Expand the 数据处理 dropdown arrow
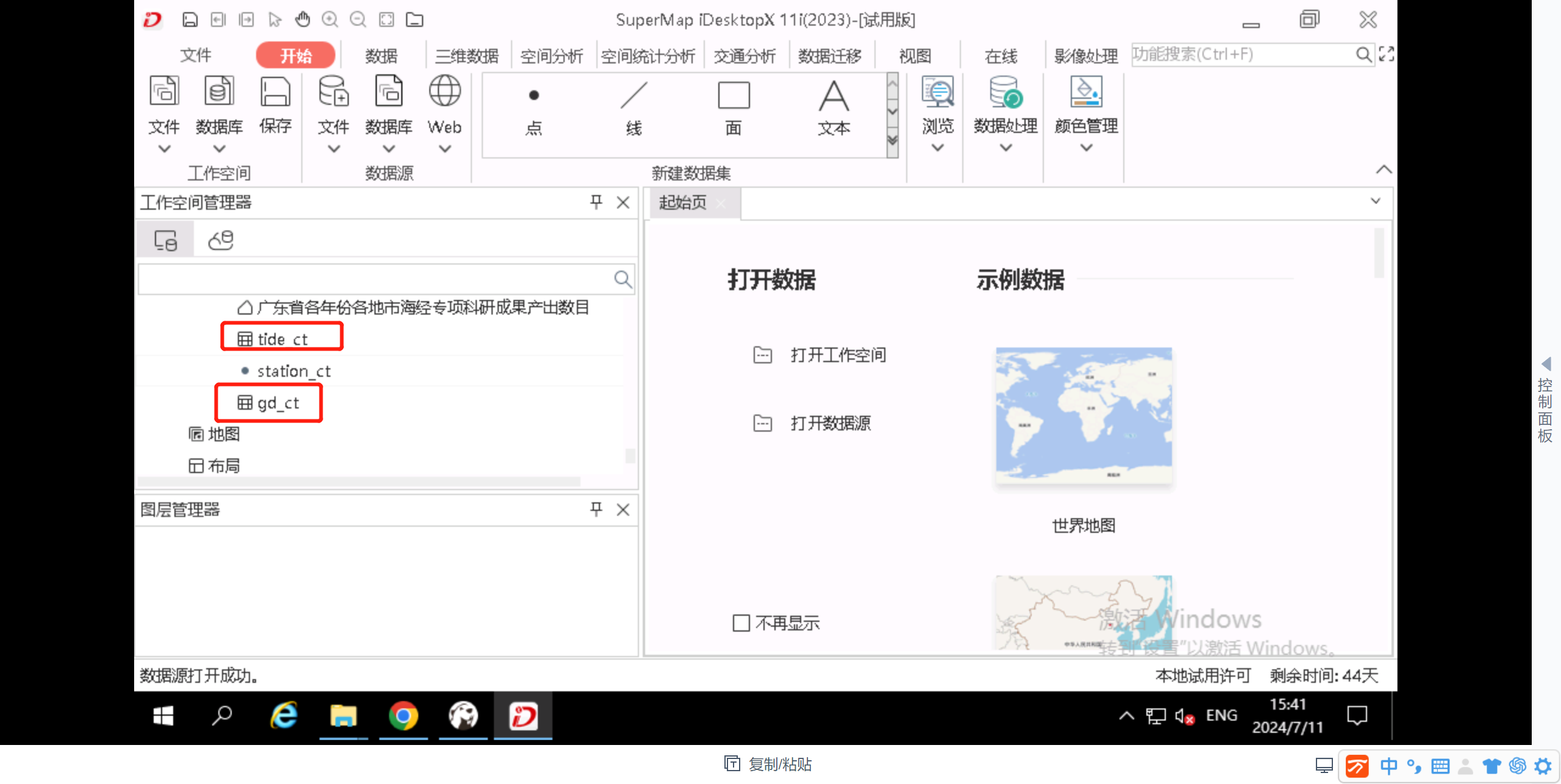1561x784 pixels. pyautogui.click(x=1006, y=148)
